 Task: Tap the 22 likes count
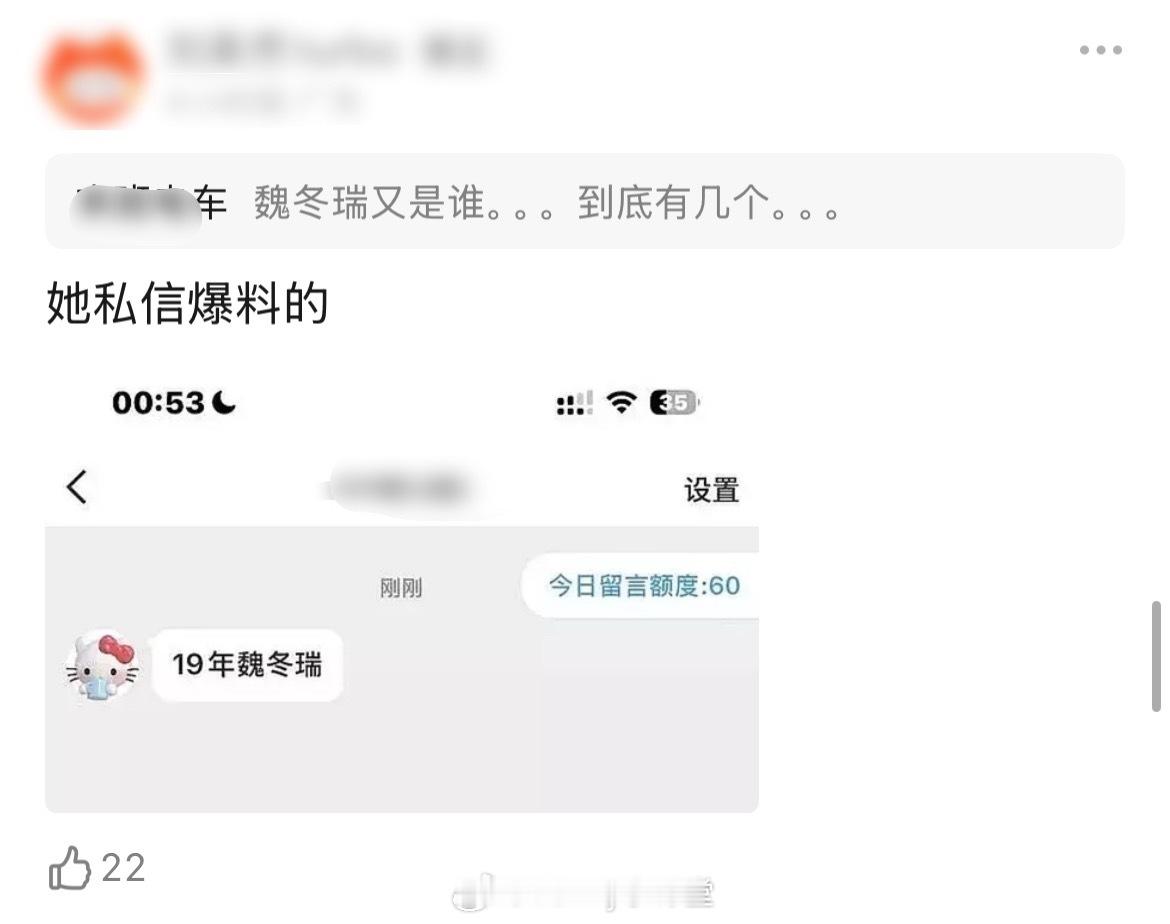tap(123, 868)
